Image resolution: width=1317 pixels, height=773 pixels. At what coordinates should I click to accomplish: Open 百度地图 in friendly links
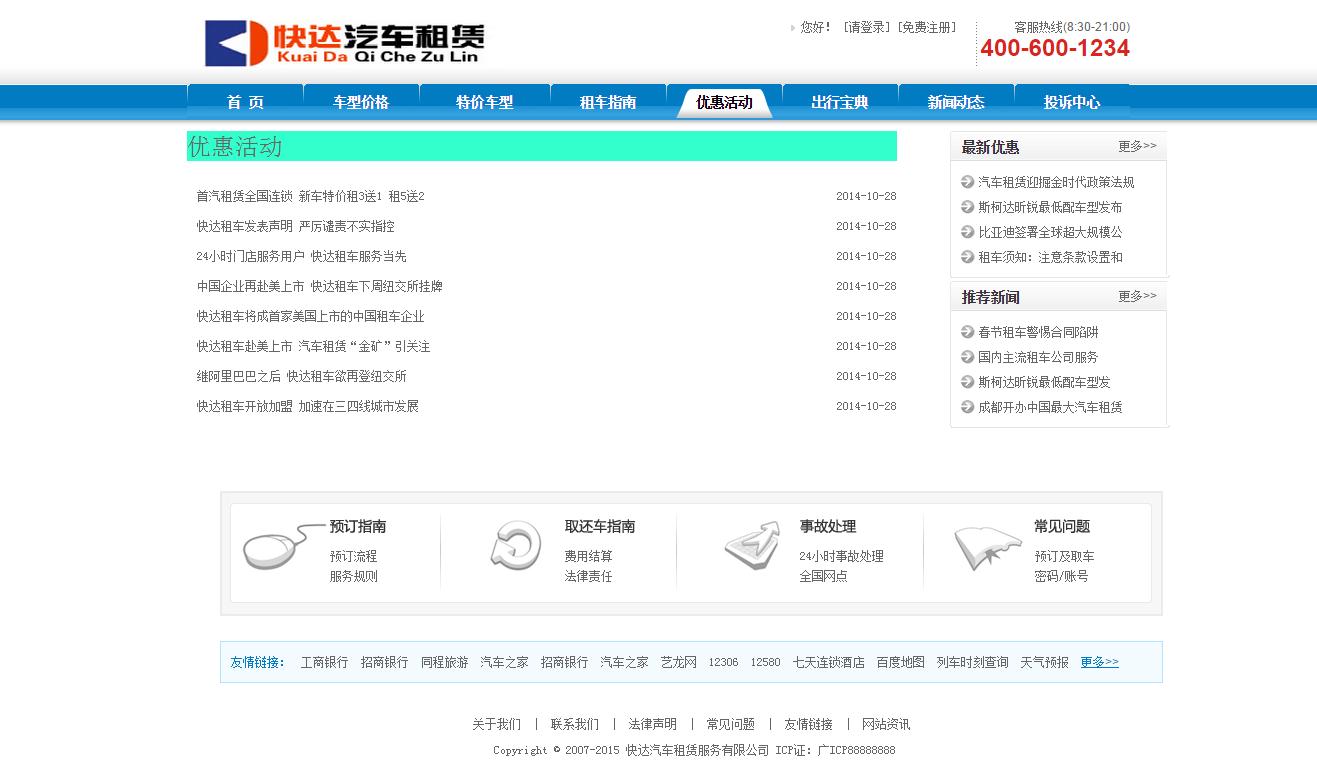tap(900, 662)
